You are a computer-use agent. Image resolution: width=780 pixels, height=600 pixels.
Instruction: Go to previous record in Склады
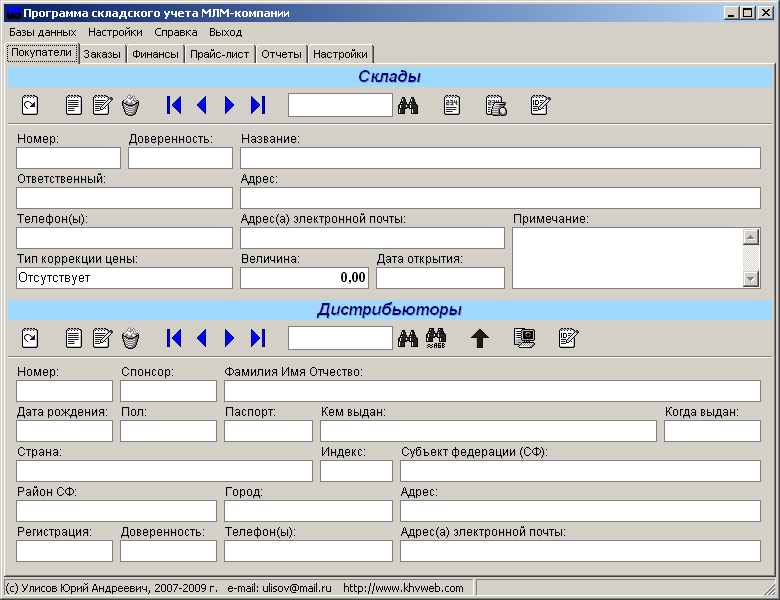coord(201,105)
